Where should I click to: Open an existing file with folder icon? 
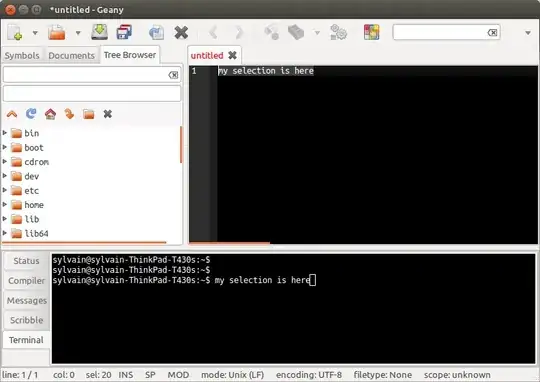pyautogui.click(x=57, y=33)
